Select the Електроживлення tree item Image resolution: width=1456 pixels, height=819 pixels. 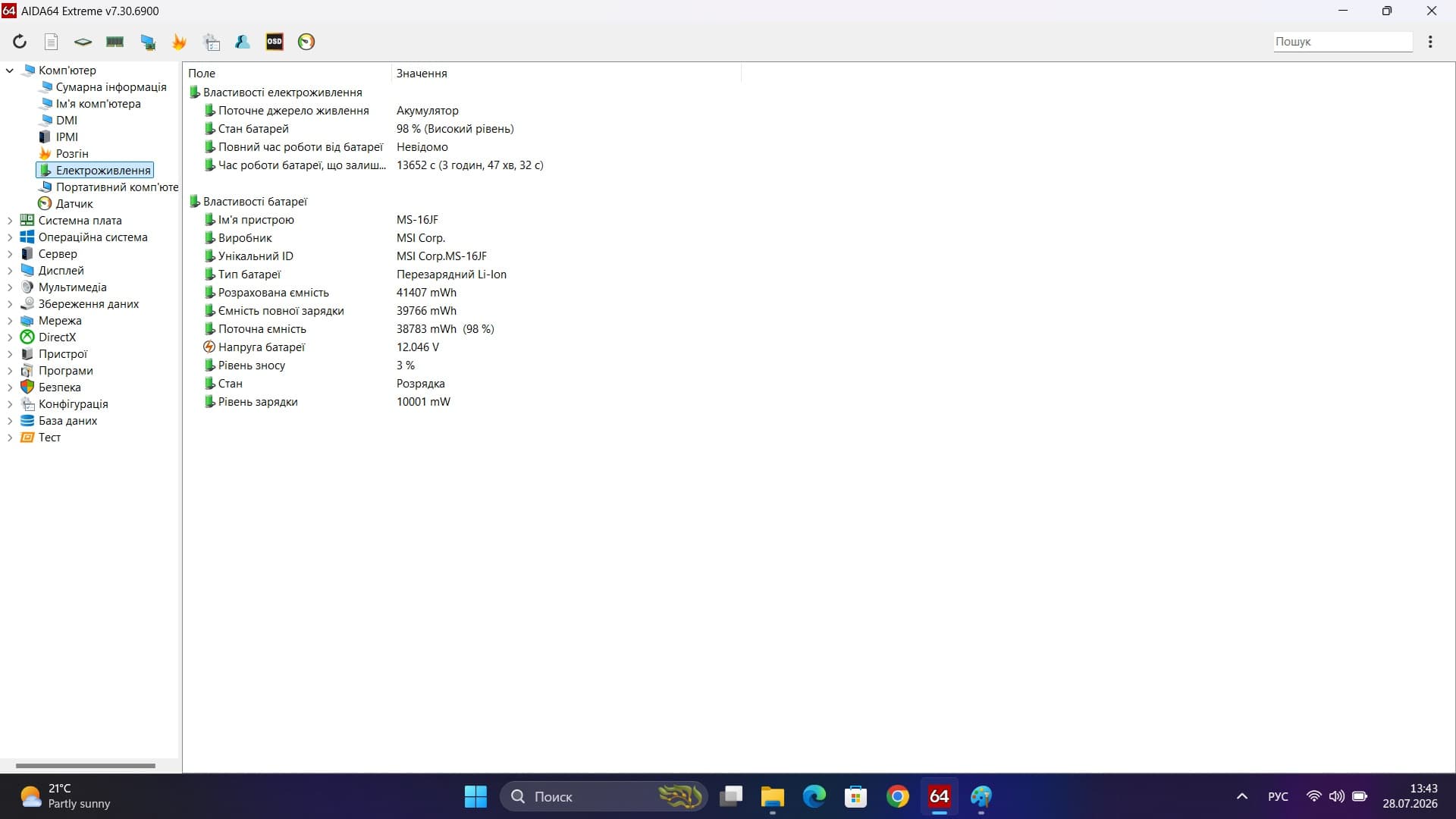click(96, 171)
